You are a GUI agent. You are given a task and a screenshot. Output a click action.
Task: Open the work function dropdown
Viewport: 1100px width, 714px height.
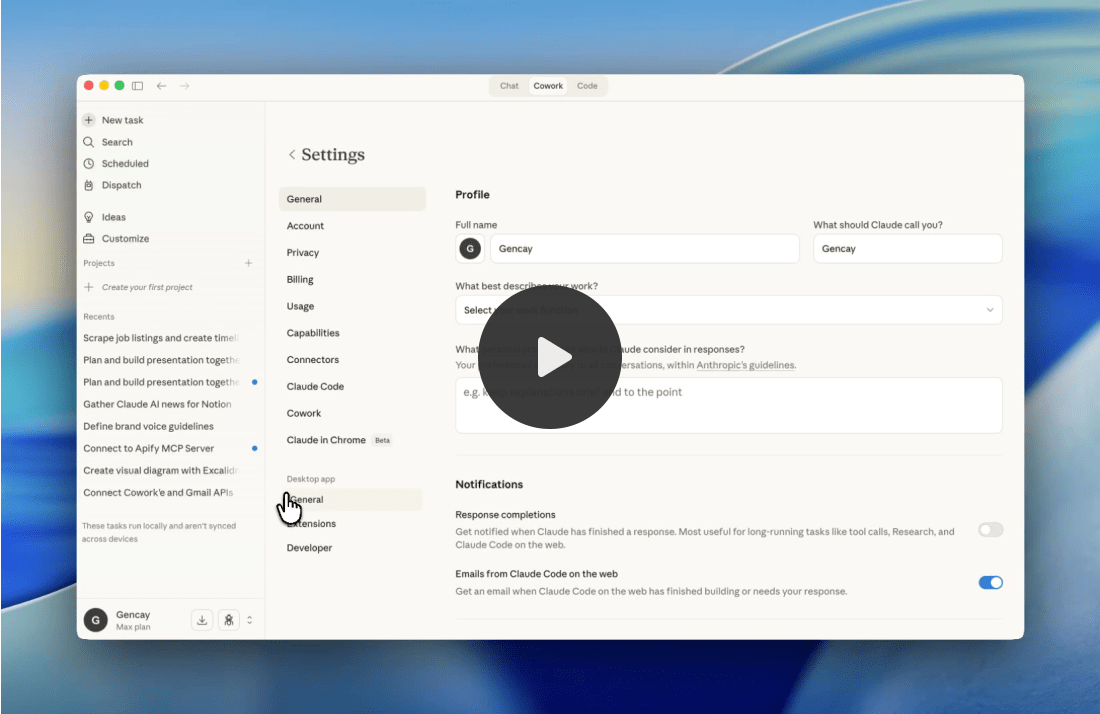pyautogui.click(x=729, y=310)
